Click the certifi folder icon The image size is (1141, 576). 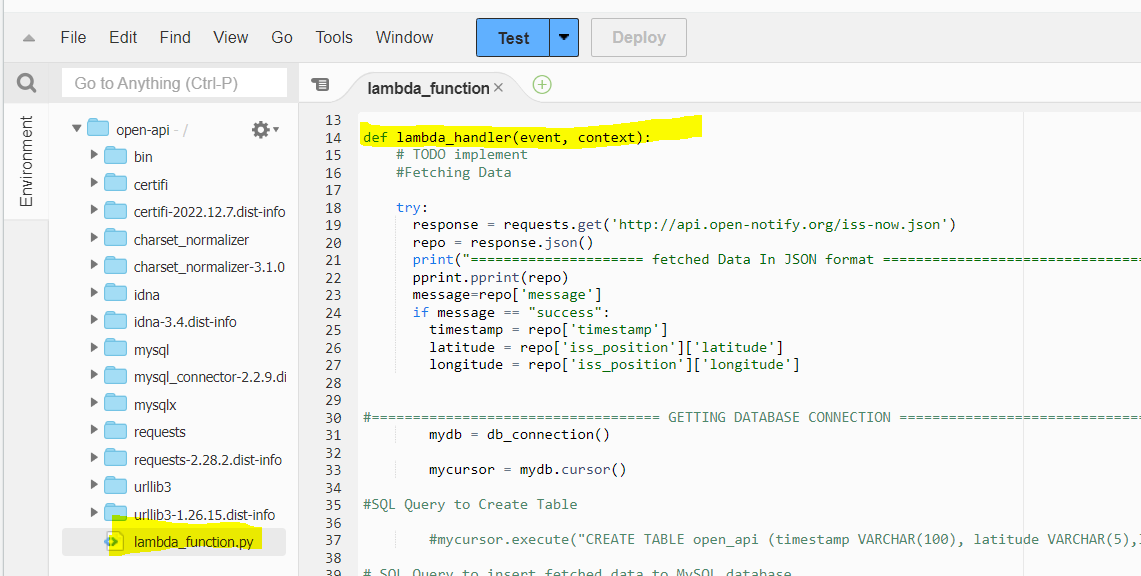tap(116, 183)
